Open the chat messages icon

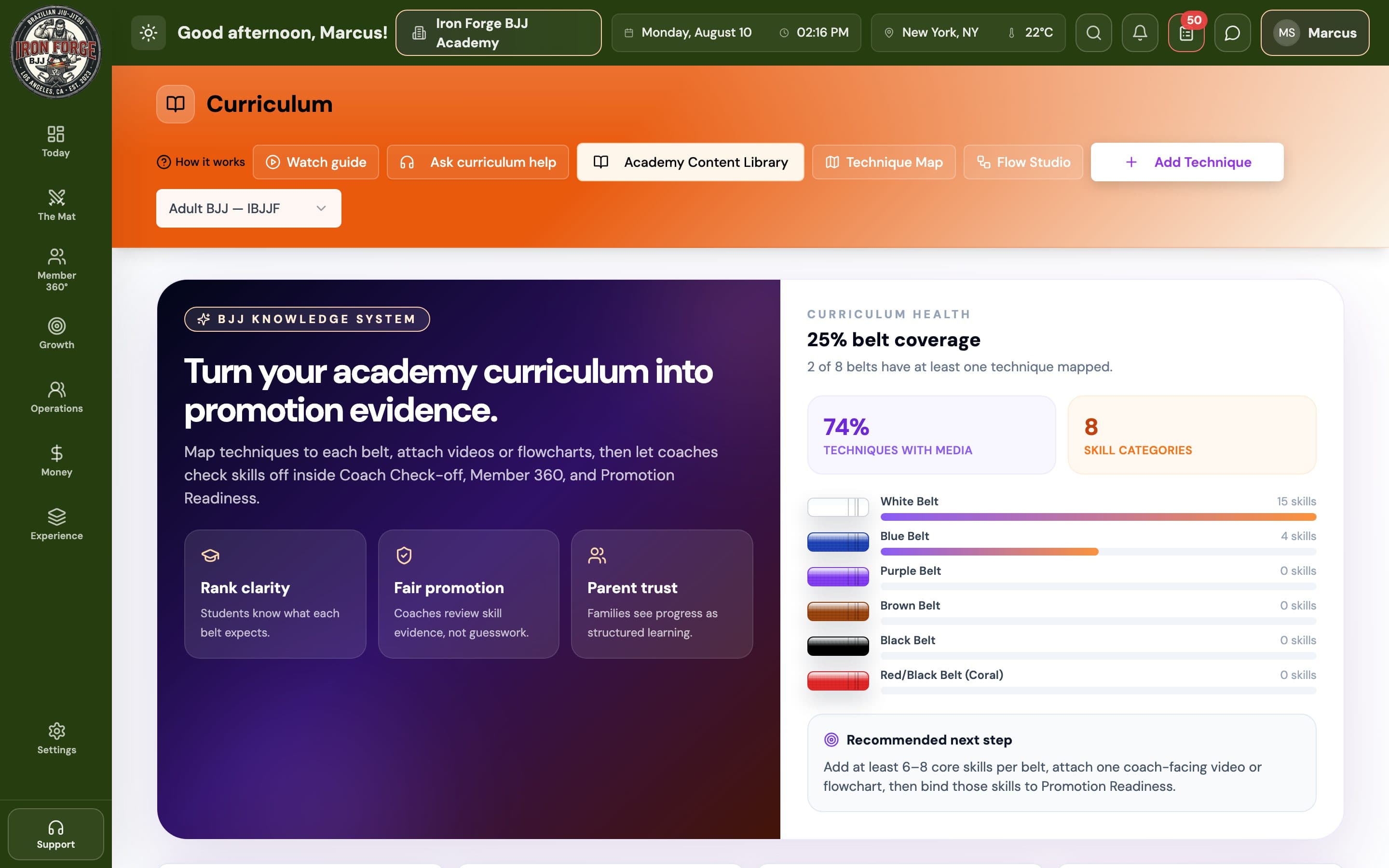1232,33
